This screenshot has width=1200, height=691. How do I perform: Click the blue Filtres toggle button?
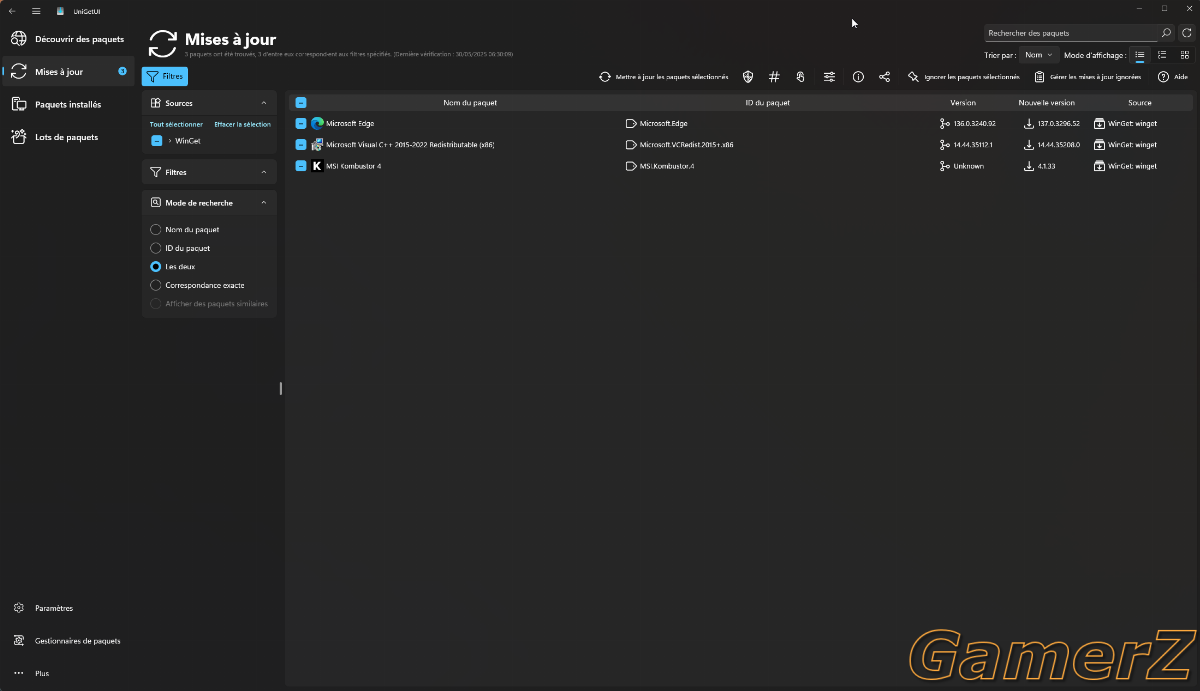click(x=165, y=76)
